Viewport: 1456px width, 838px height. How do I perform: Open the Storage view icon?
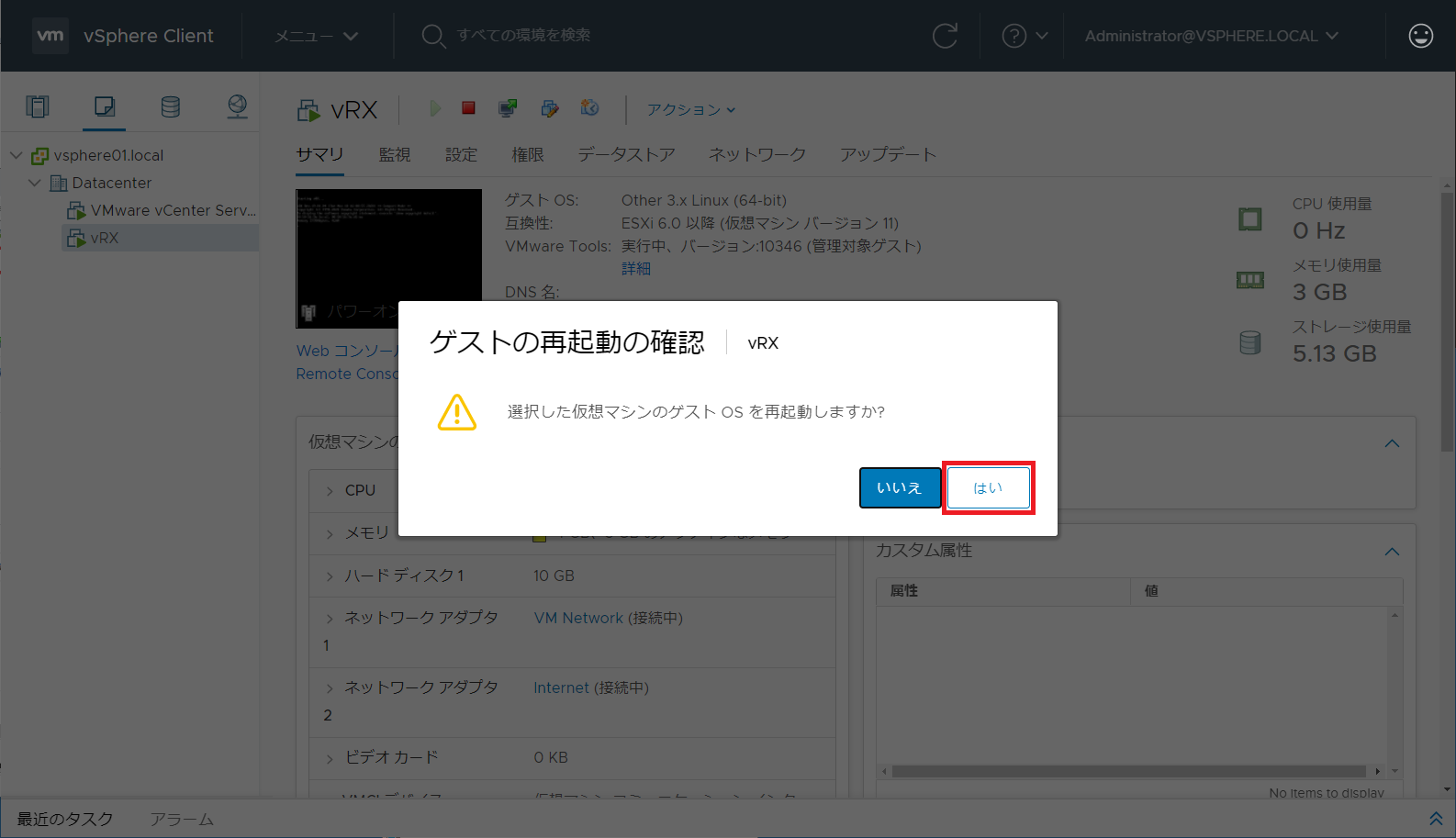pyautogui.click(x=171, y=107)
